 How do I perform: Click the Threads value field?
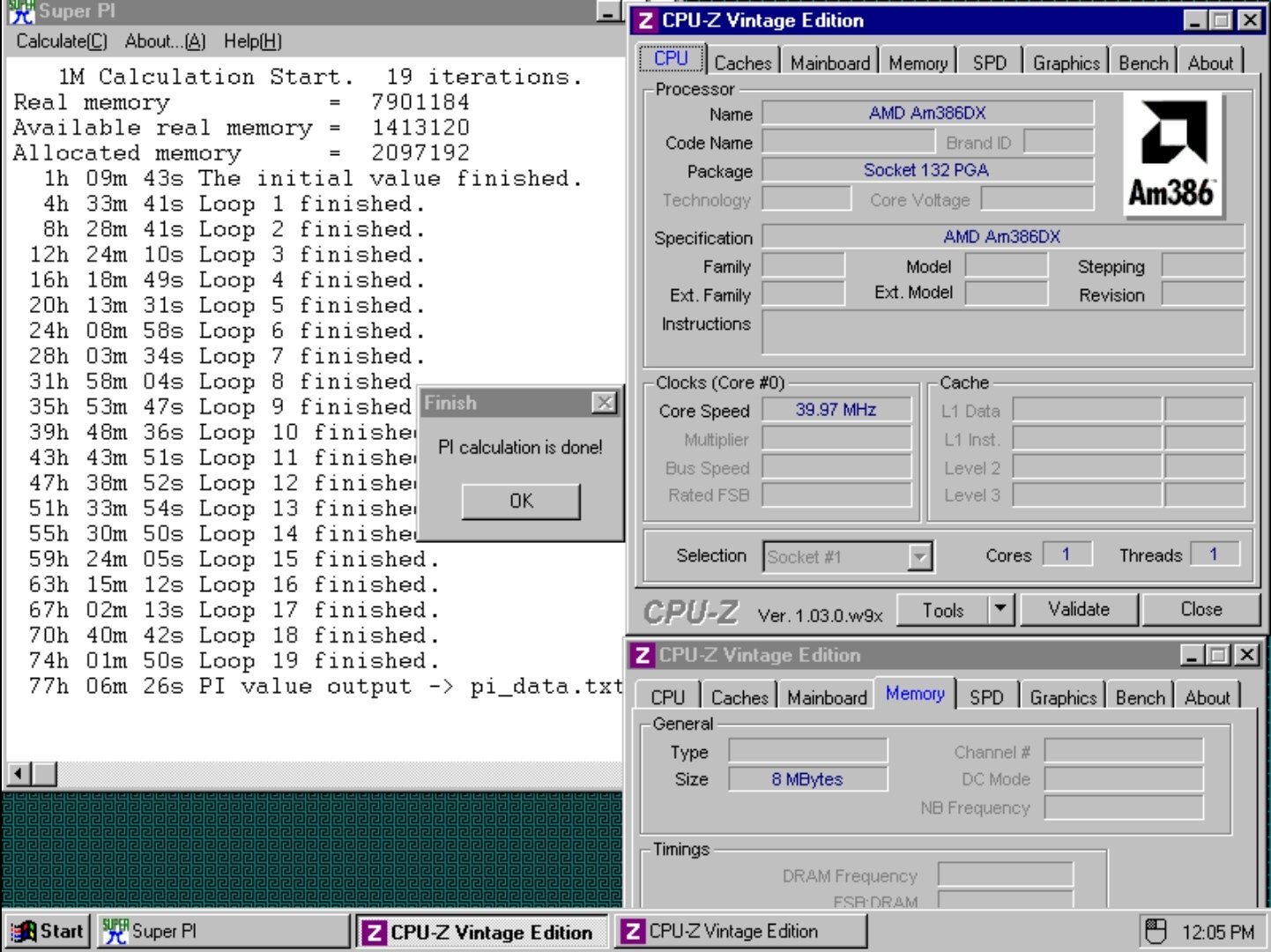(x=1214, y=554)
